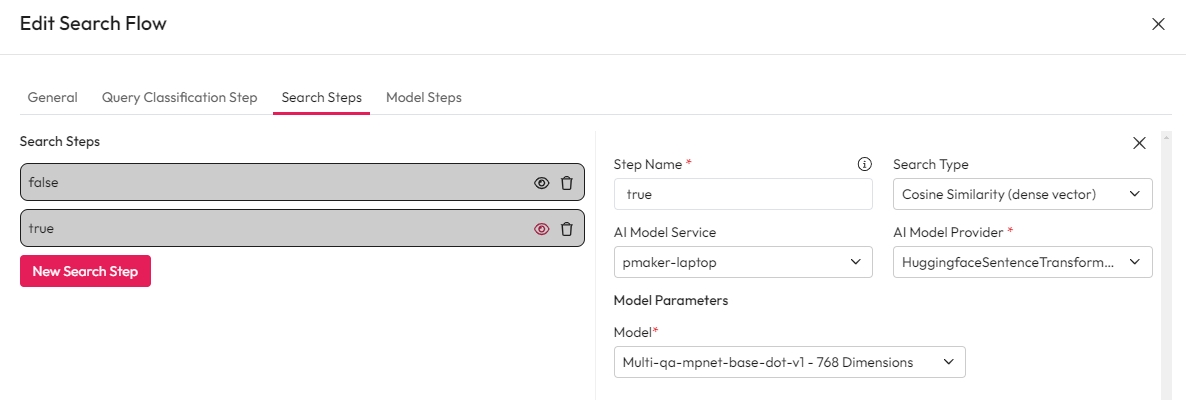The height and width of the screenshot is (400, 1186).
Task: Delete the 'false' search step
Action: (x=567, y=183)
